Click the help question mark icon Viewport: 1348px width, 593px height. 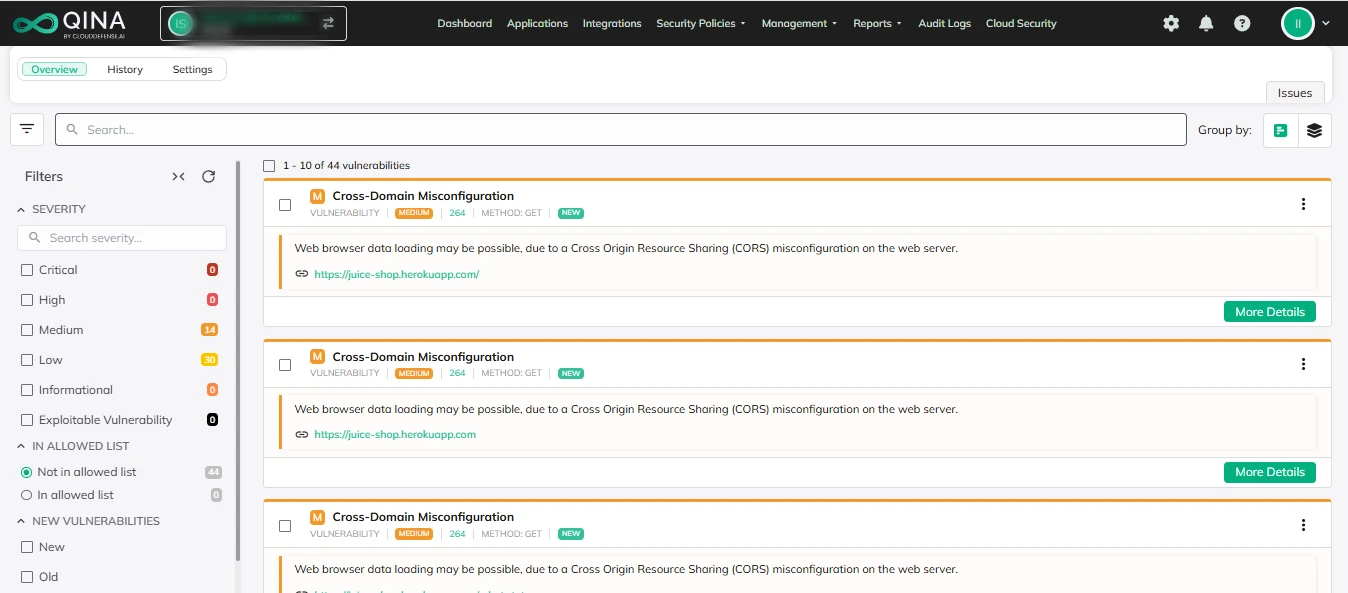click(1242, 23)
